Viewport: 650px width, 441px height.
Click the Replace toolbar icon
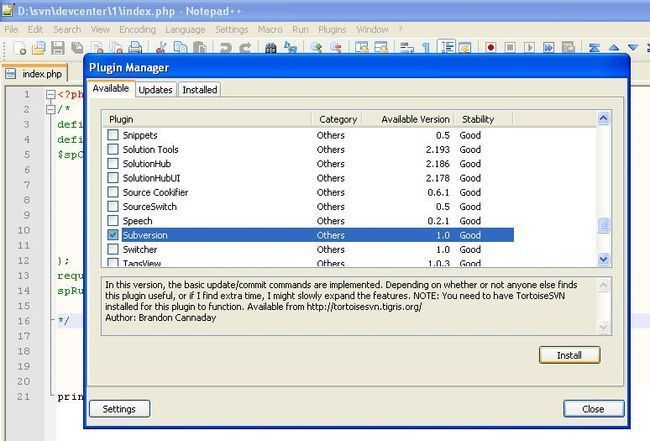[290, 48]
